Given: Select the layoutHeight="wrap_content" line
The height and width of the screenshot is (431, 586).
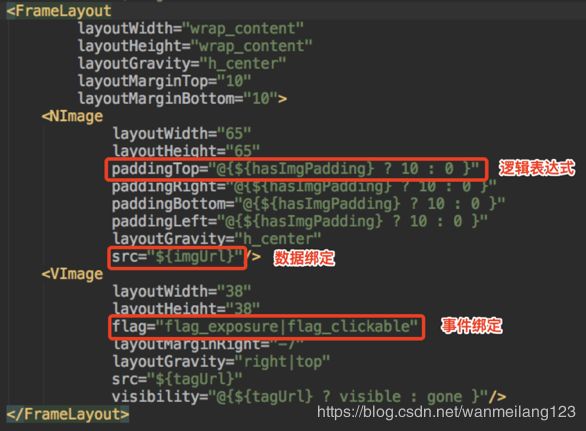Looking at the screenshot, I should pos(195,46).
